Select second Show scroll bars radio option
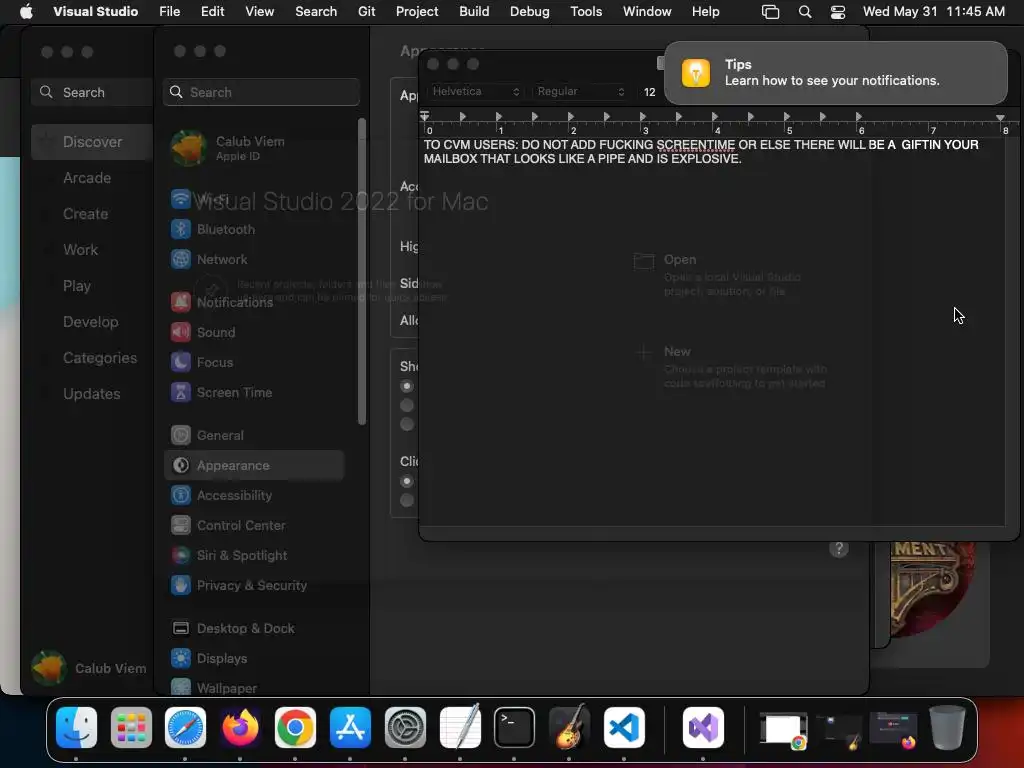 [x=407, y=406]
